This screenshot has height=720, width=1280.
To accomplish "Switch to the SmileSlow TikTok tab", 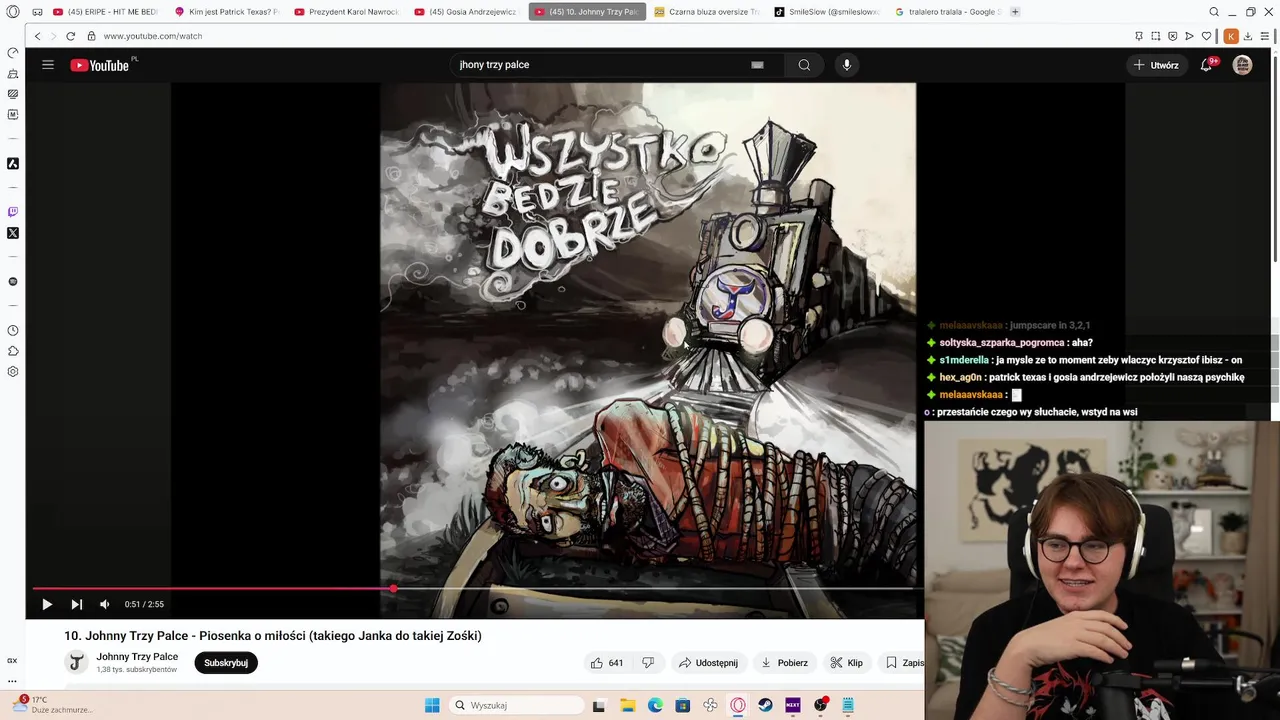I will coord(827,12).
